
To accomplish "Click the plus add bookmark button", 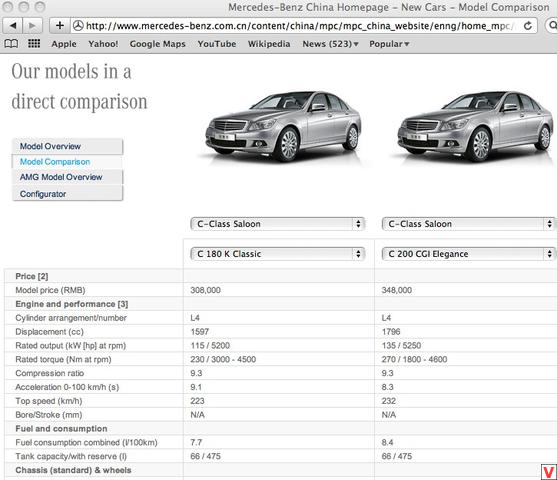I will tap(60, 26).
